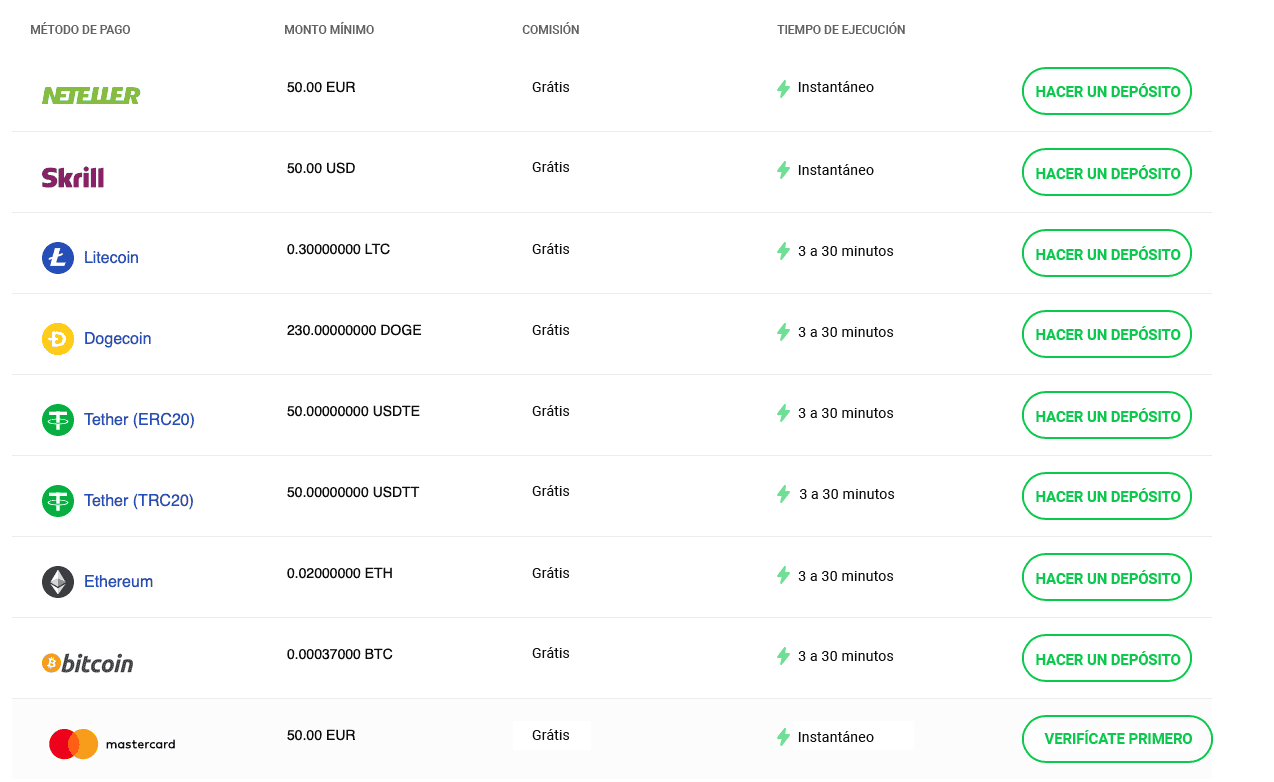Click the Tether (ERC20) green icon
The width and height of the screenshot is (1274, 782).
58,420
